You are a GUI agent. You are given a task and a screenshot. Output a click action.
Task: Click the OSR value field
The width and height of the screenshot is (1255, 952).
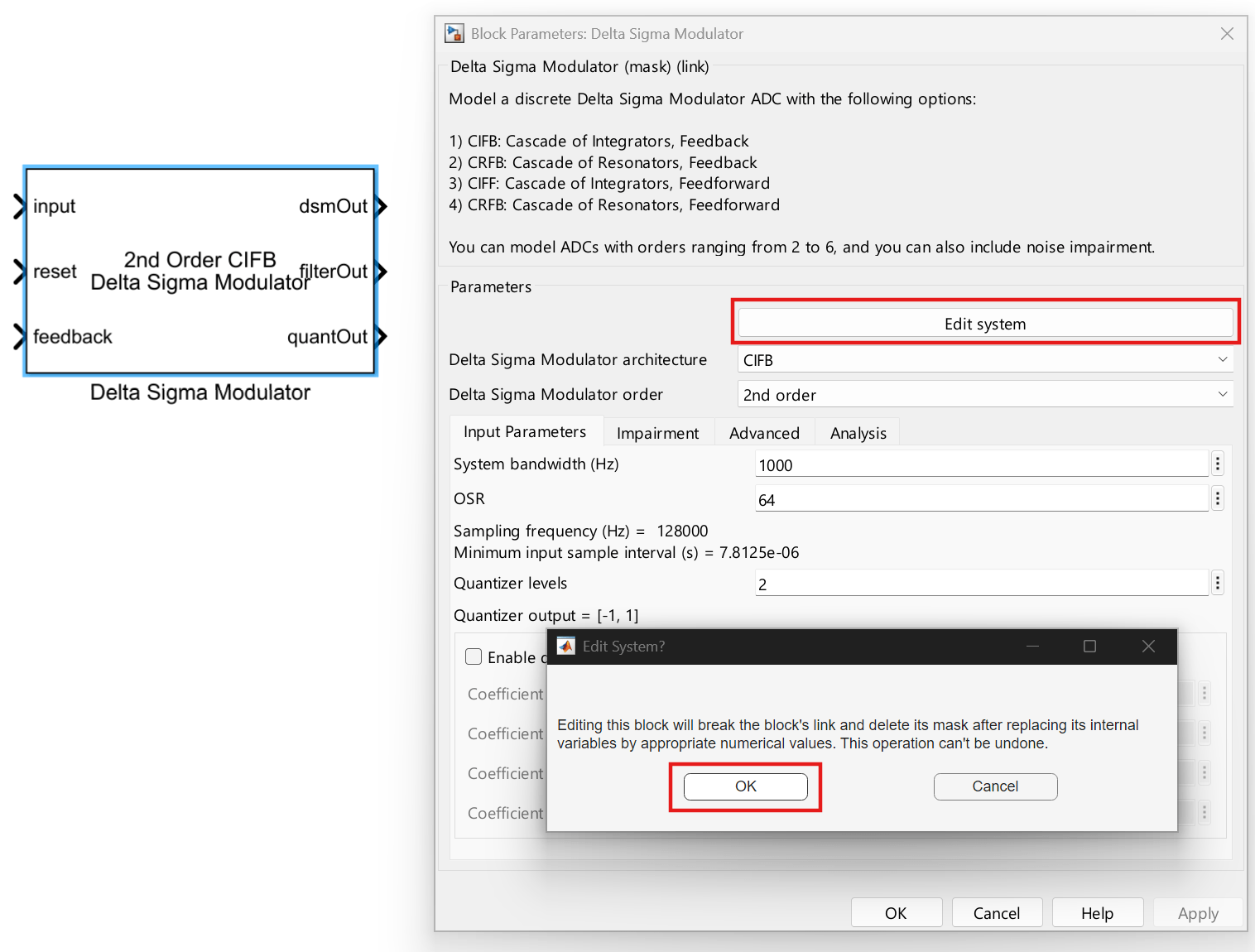(981, 500)
